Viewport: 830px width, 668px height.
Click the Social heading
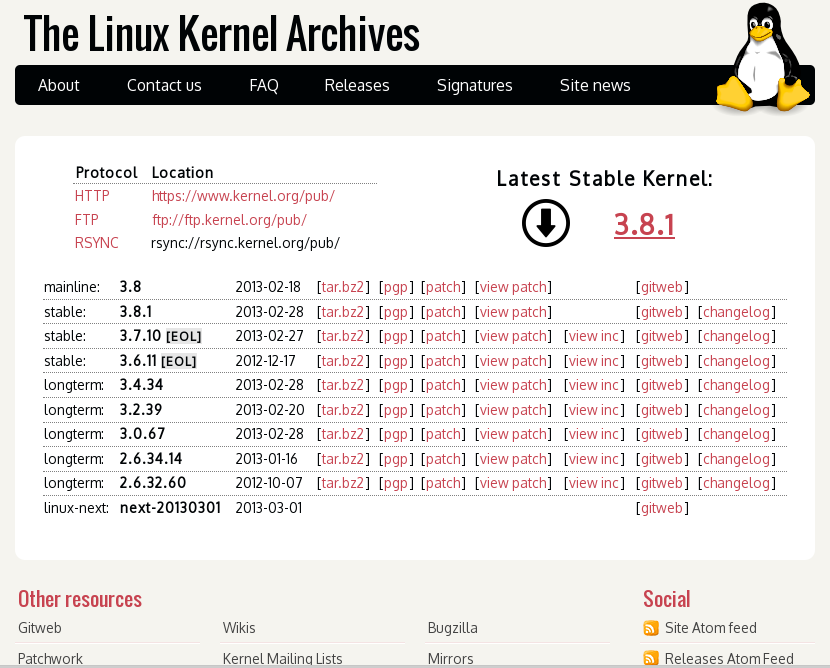(667, 599)
